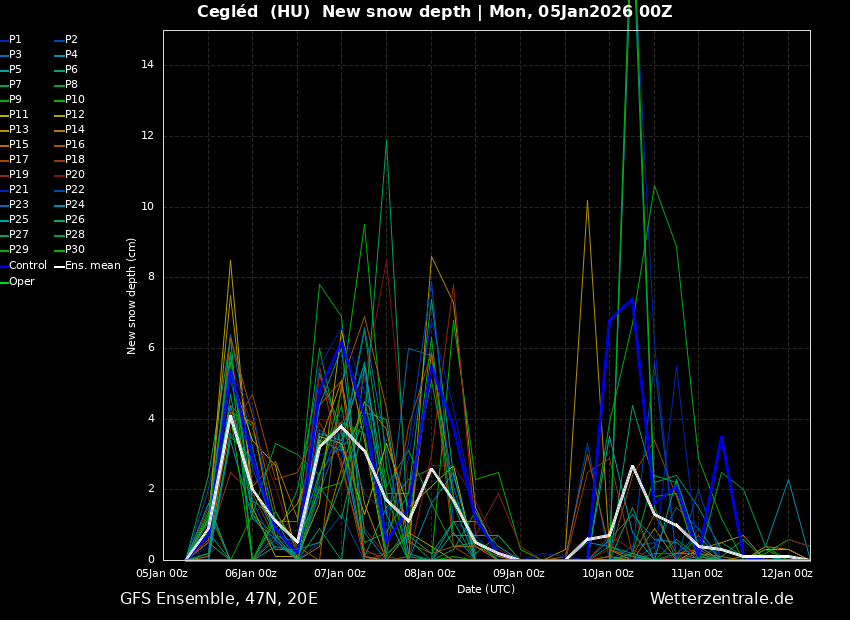Viewport: 850px width, 620px height.
Task: Click the Date (UTC) axis title
Action: coord(486,589)
